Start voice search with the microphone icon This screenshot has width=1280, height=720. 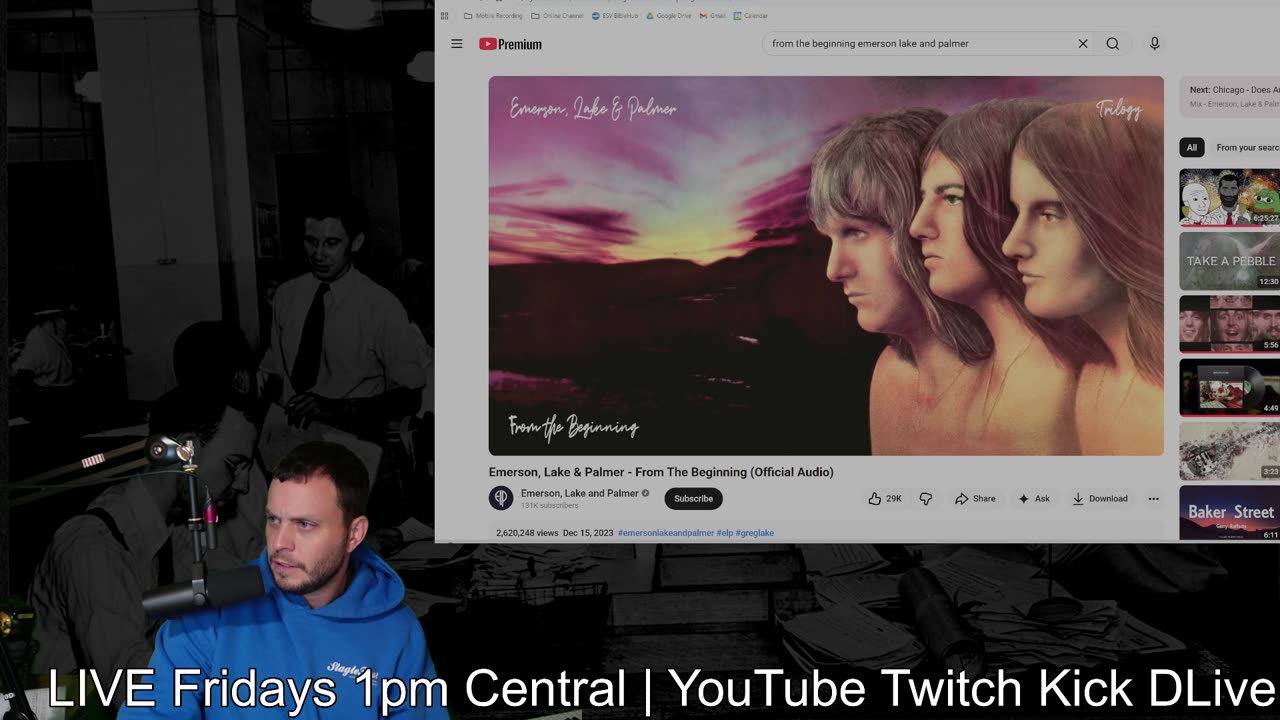coord(1154,43)
